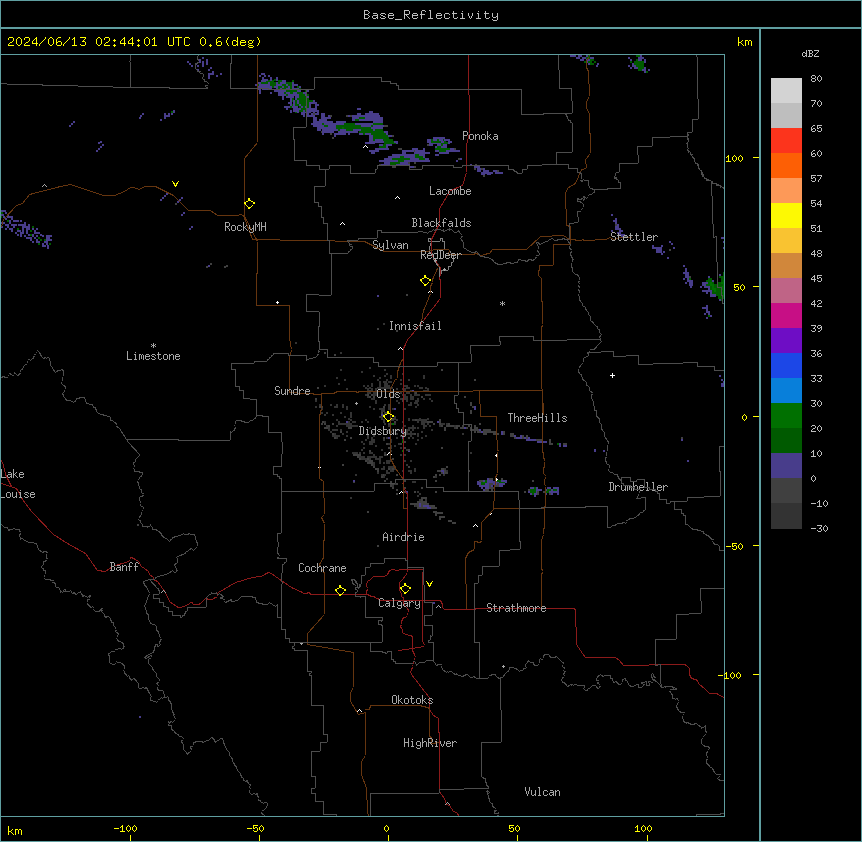Screen dimensions: 862x842
Task: Click the Banff town label
Action: pos(124,567)
